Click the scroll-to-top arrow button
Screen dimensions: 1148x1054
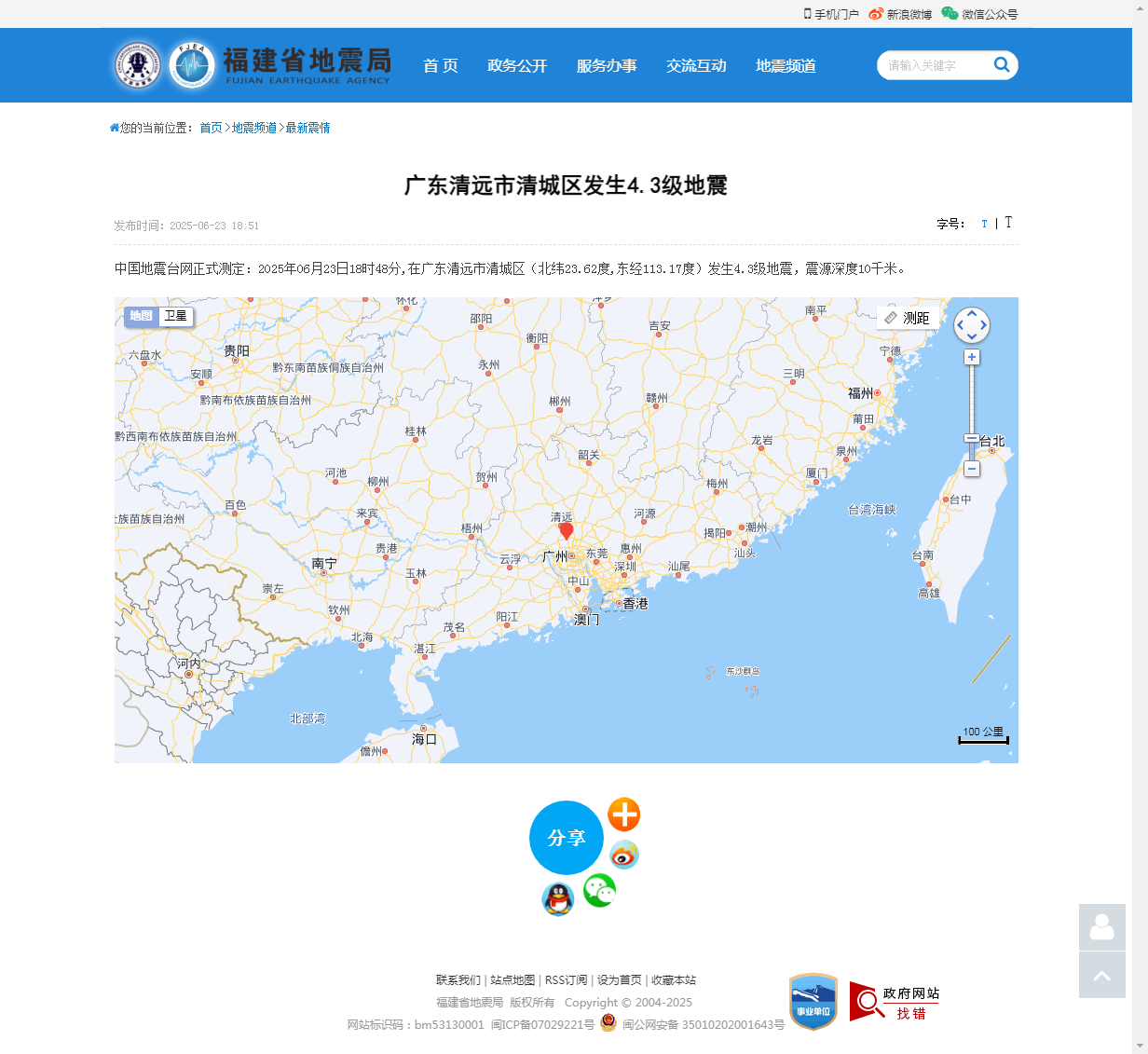1101,975
